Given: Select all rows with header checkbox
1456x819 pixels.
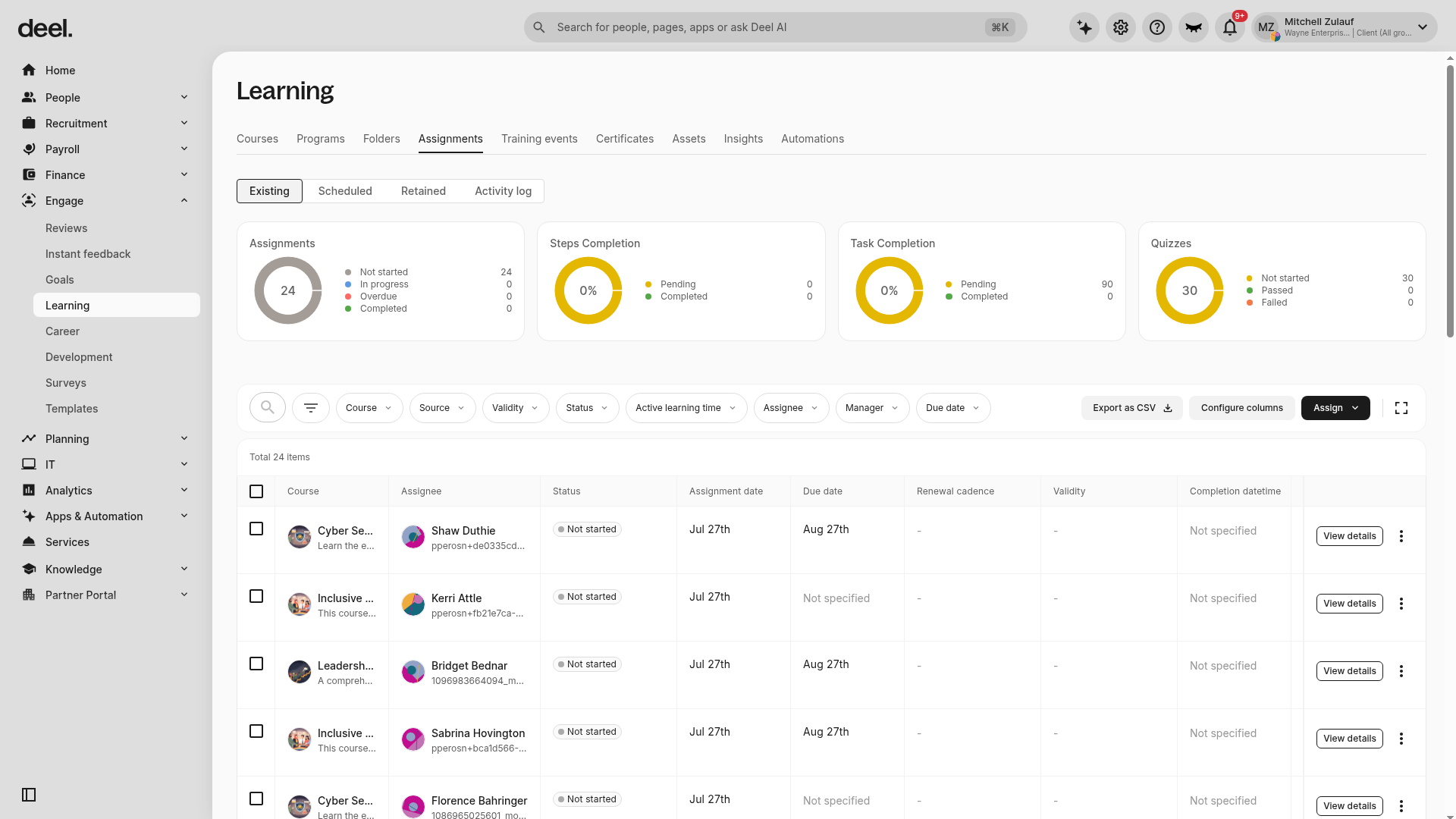Looking at the screenshot, I should [256, 491].
